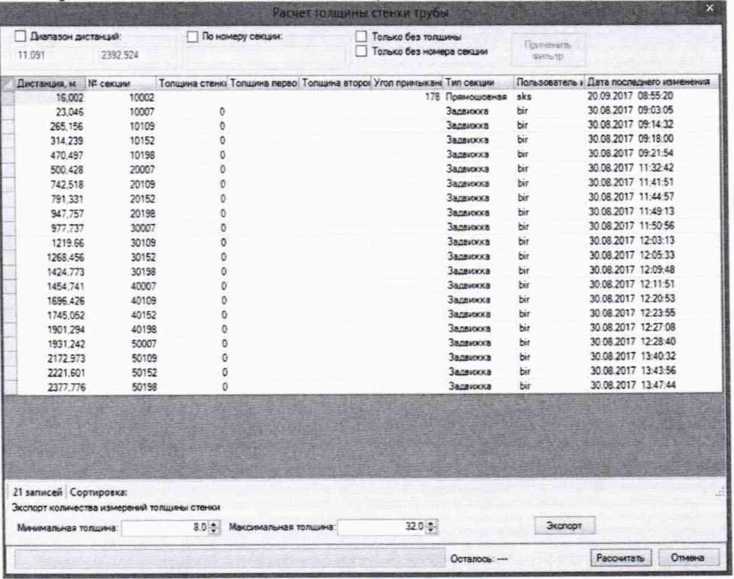Enable the Диапазон дистанций checkbox
Image resolution: width=734 pixels, height=579 pixels.
pyautogui.click(x=22, y=36)
